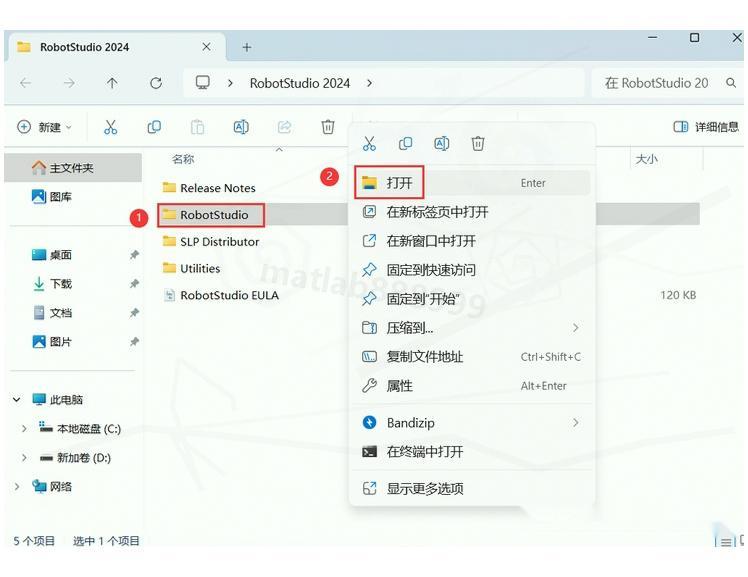748x577 pixels.
Task: Click the toolbar Rename icon
Action: pyautogui.click(x=241, y=127)
